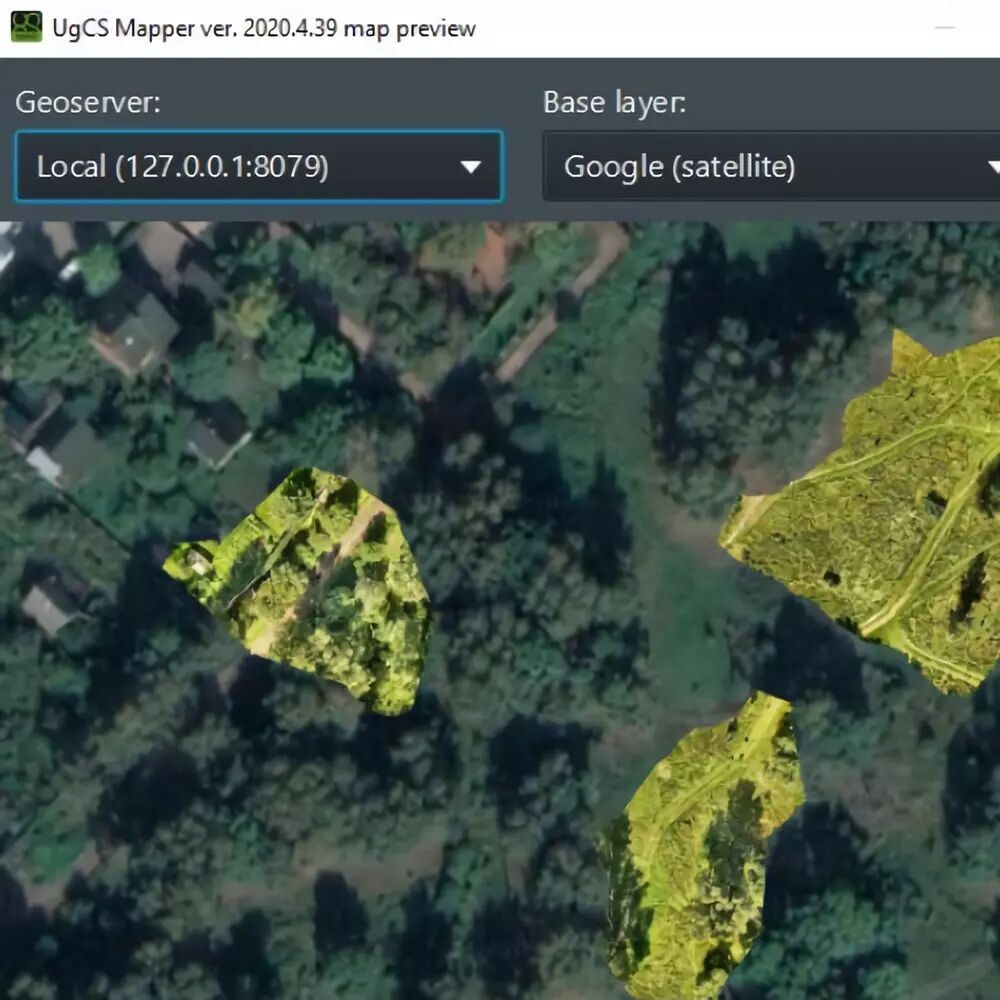Image resolution: width=1000 pixels, height=1000 pixels.
Task: Click the 'Geoserver:' label
Action: [x=88, y=102]
